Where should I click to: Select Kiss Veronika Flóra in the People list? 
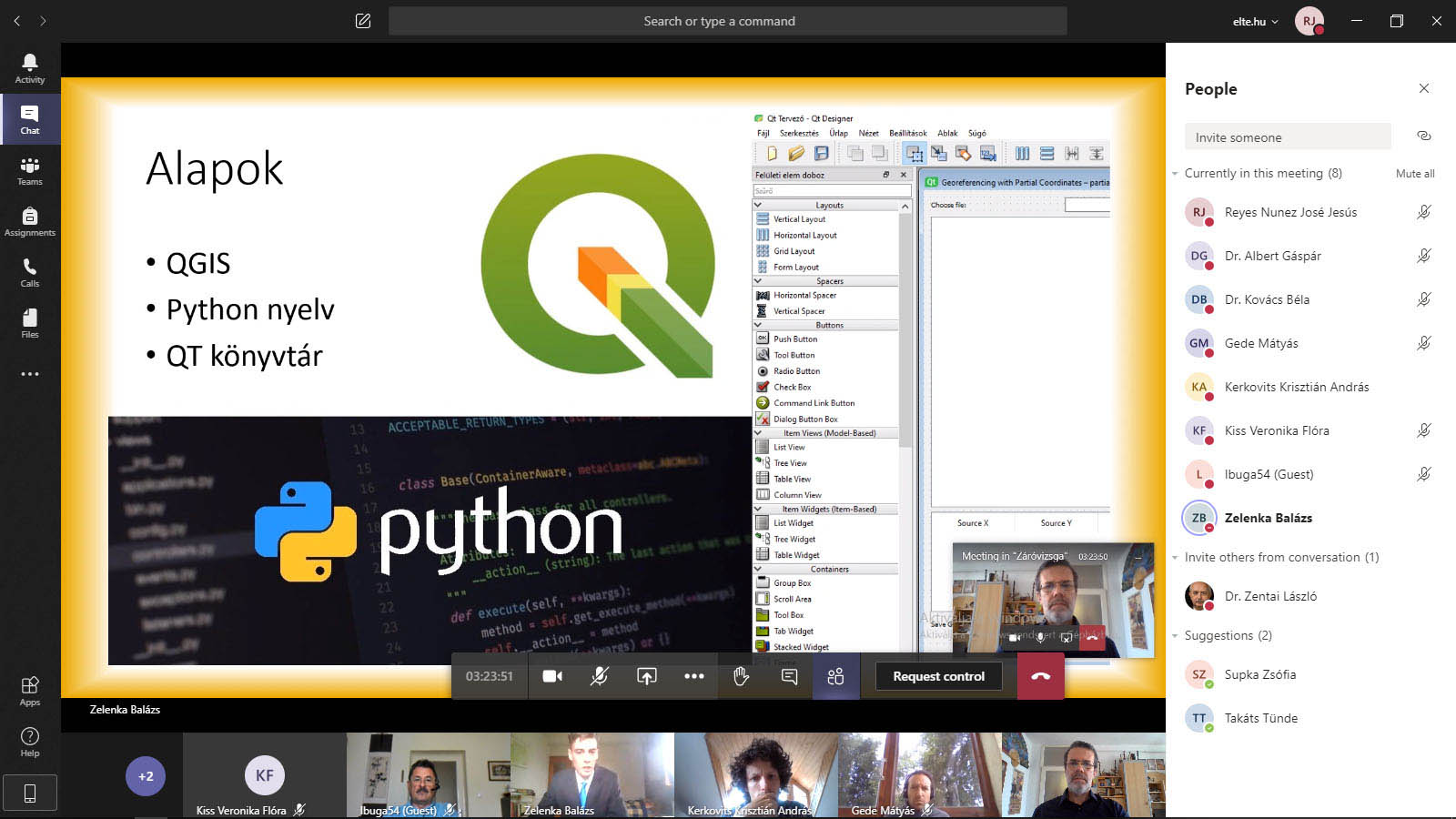tap(1310, 430)
